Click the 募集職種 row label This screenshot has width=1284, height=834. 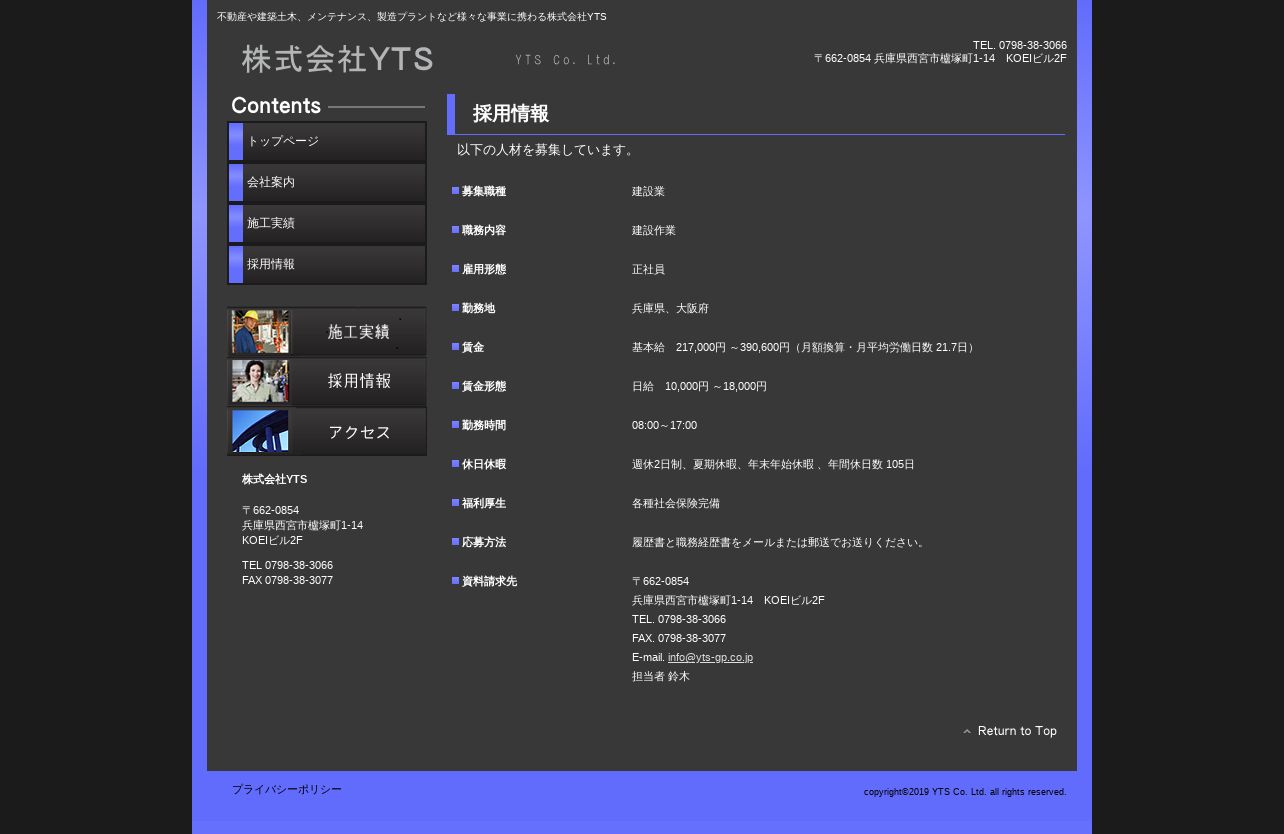484,191
